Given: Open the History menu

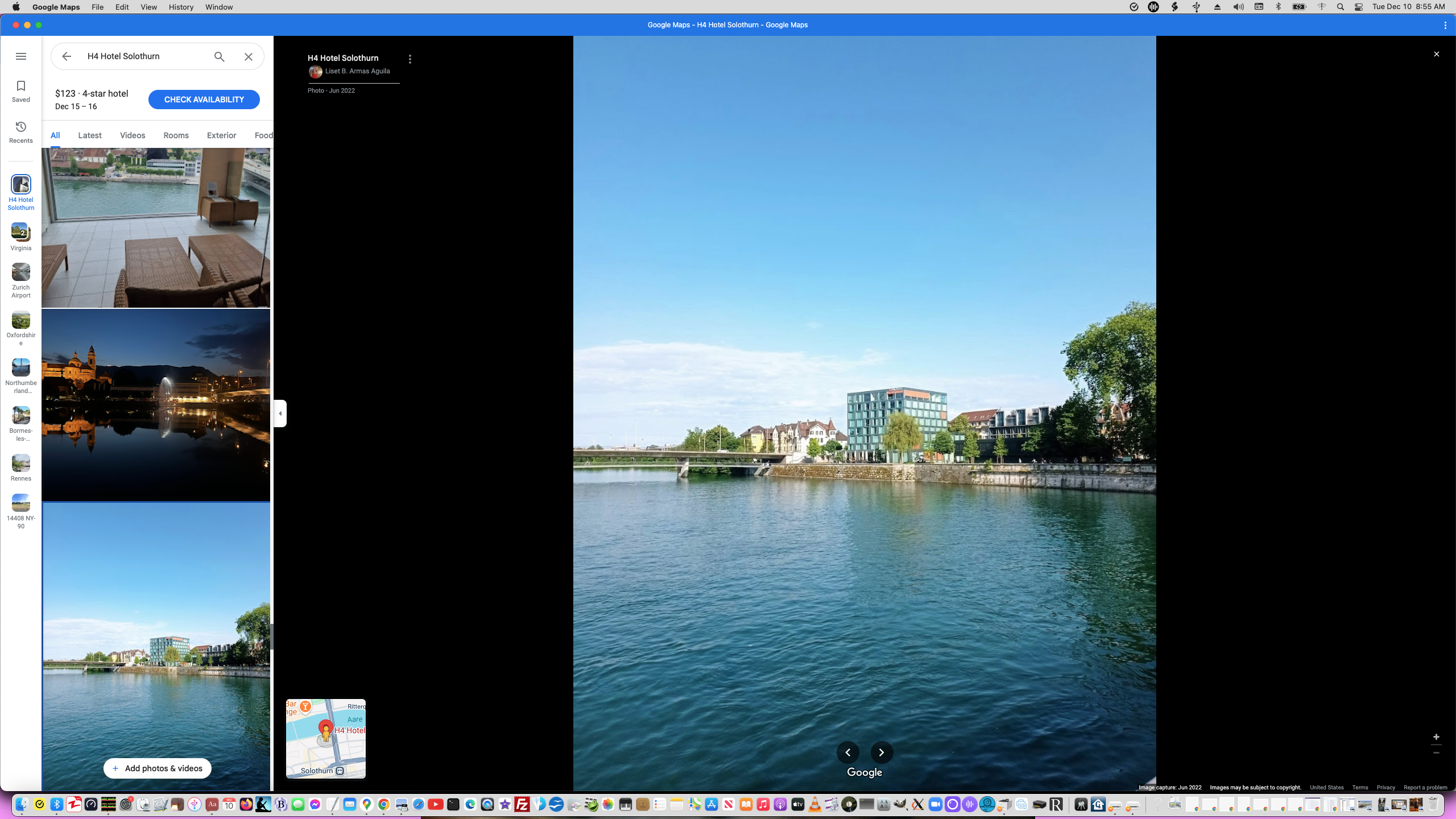Looking at the screenshot, I should click(181, 7).
